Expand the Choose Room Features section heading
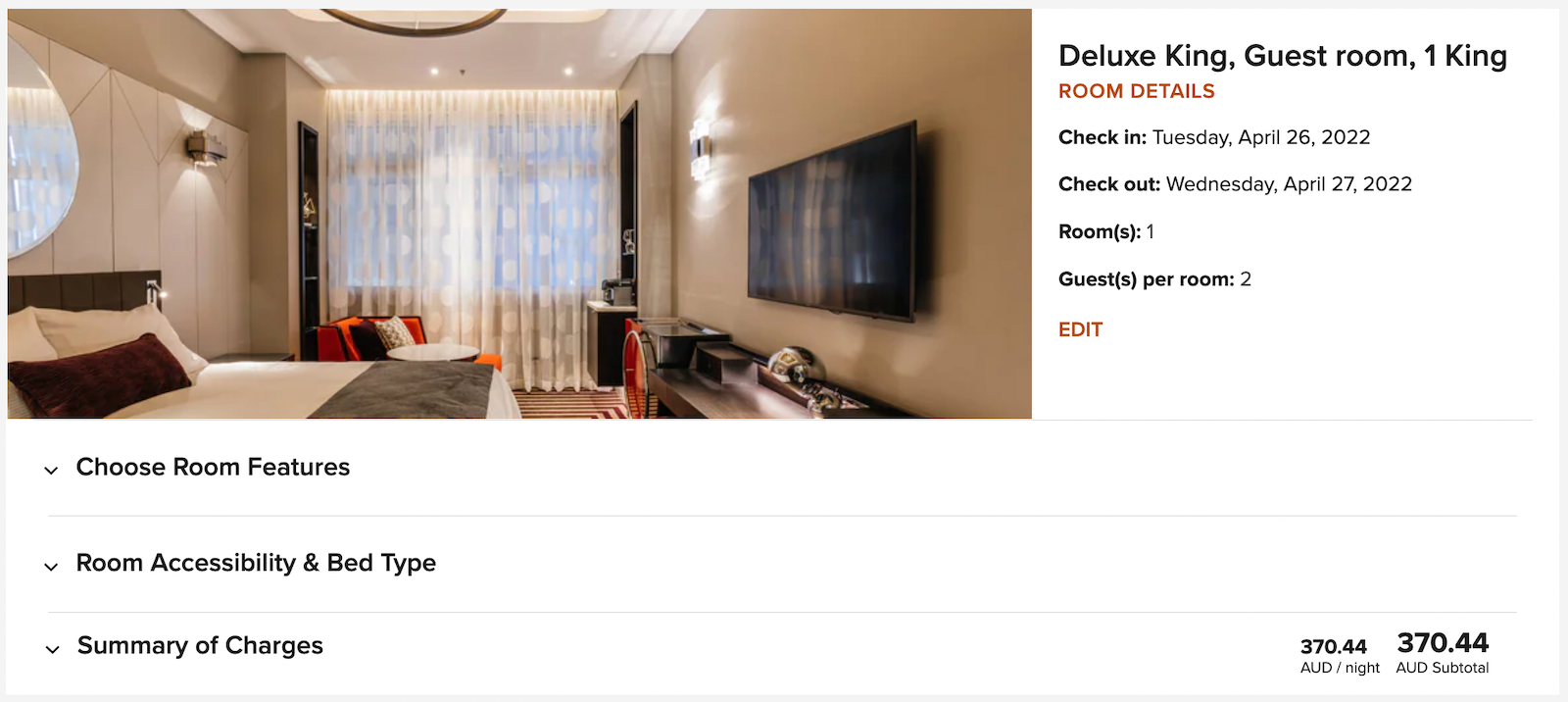The height and width of the screenshot is (702, 1568). point(213,467)
